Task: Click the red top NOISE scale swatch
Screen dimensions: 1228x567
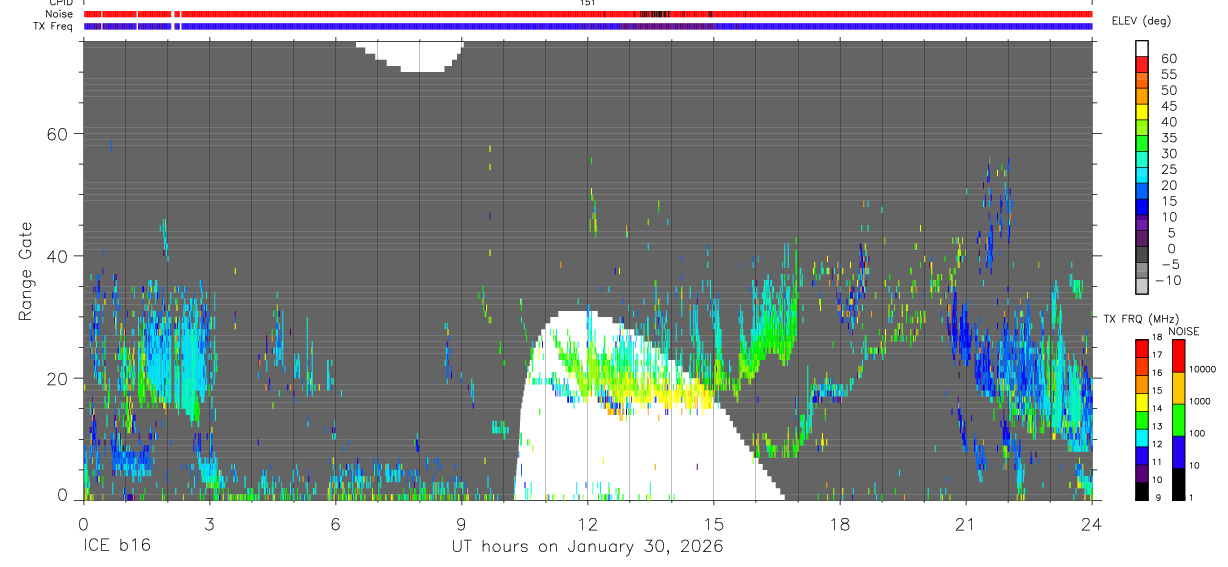Action: pyautogui.click(x=1178, y=356)
